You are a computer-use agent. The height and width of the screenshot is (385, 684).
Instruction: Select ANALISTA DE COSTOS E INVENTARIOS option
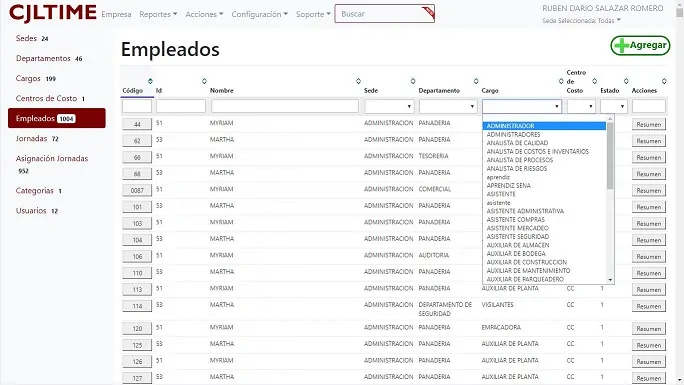pos(544,152)
